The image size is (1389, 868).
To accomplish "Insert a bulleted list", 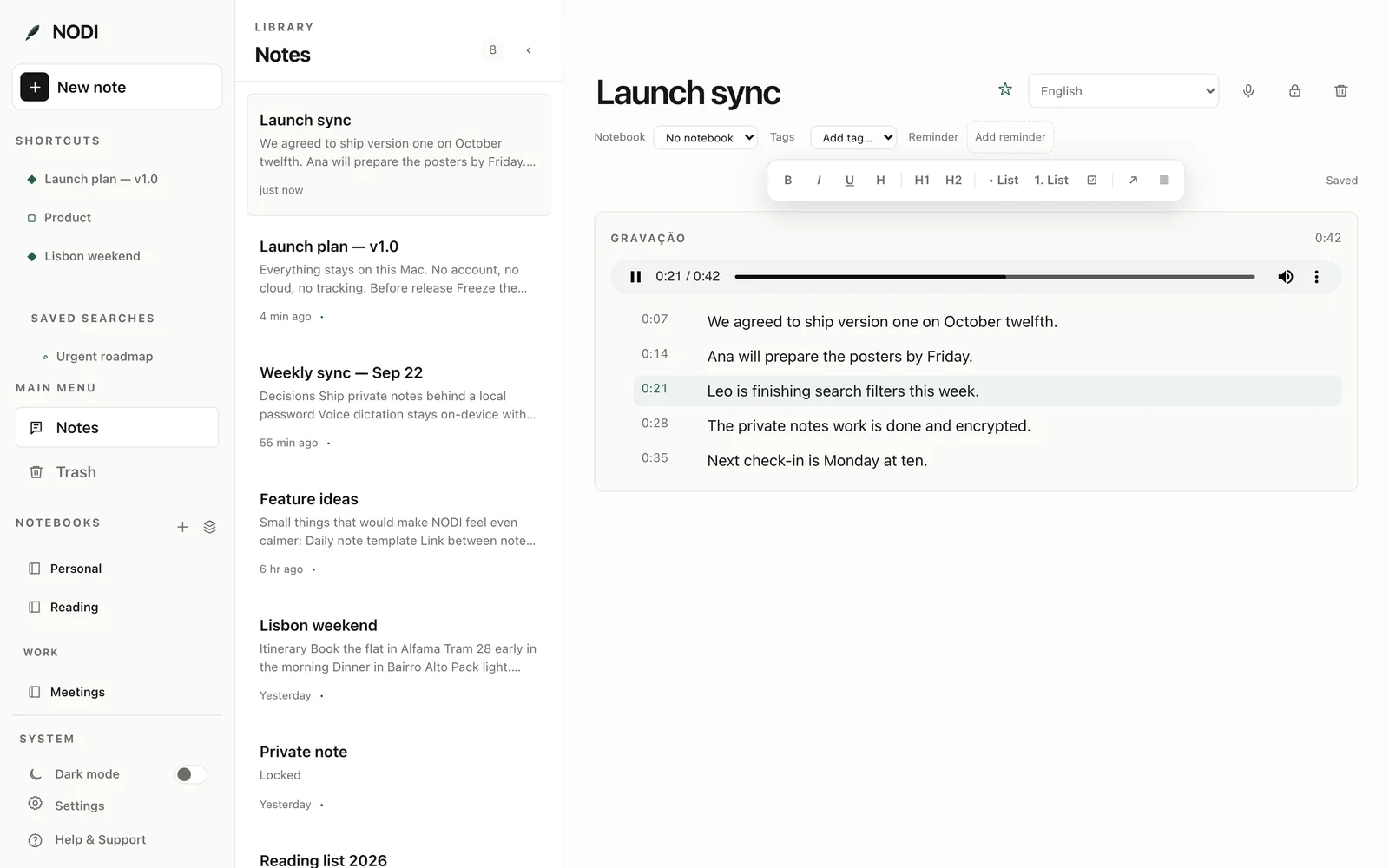I will [x=1004, y=181].
